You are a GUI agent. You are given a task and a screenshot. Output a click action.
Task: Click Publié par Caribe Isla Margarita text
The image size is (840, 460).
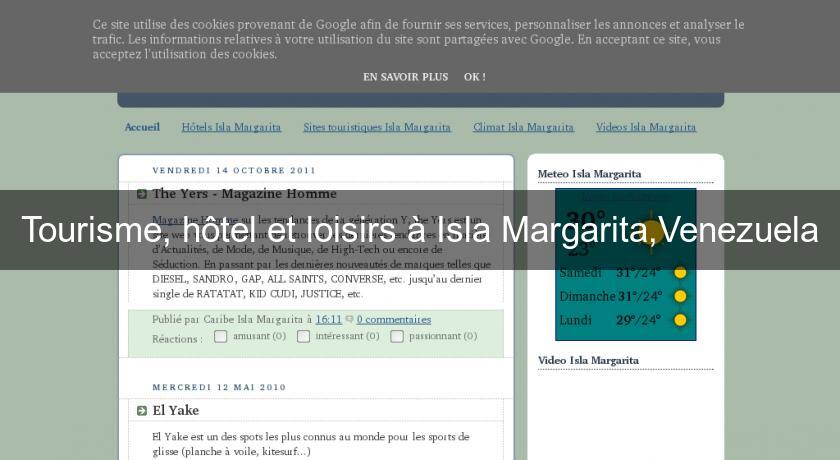click(x=227, y=319)
